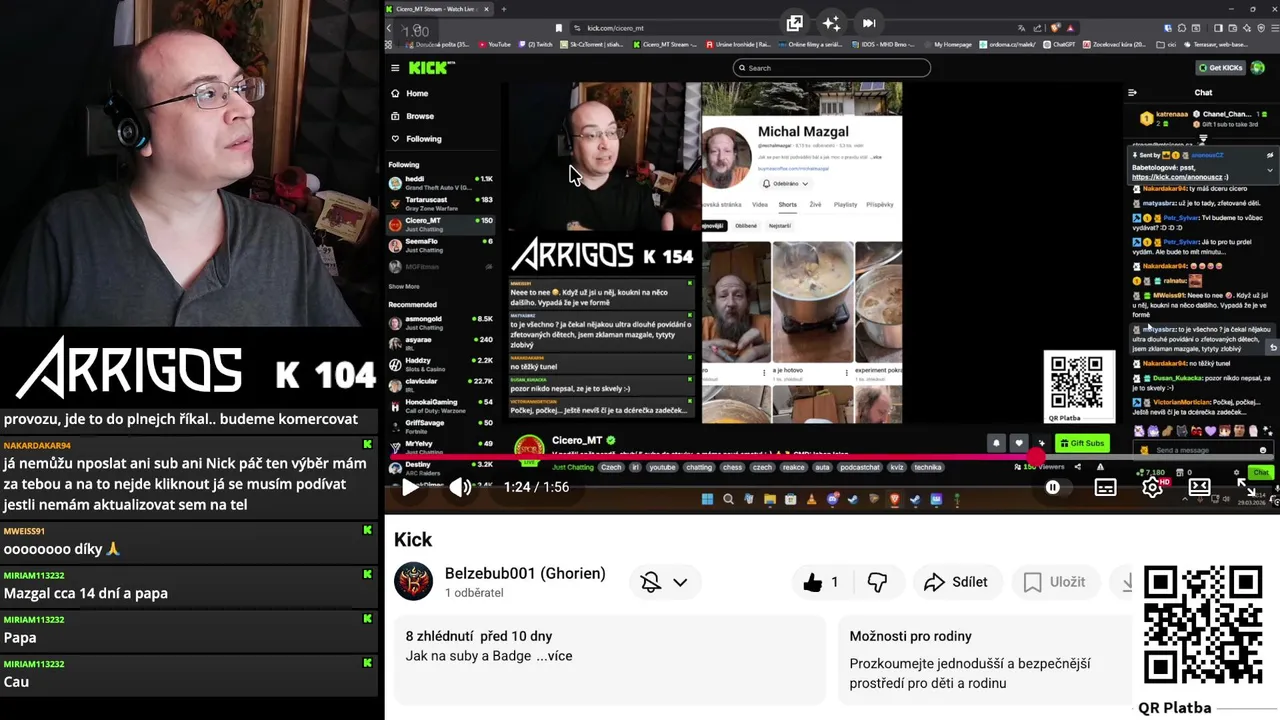1280x720 pixels.
Task: Like the video with thumbs up
Action: pyautogui.click(x=823, y=582)
